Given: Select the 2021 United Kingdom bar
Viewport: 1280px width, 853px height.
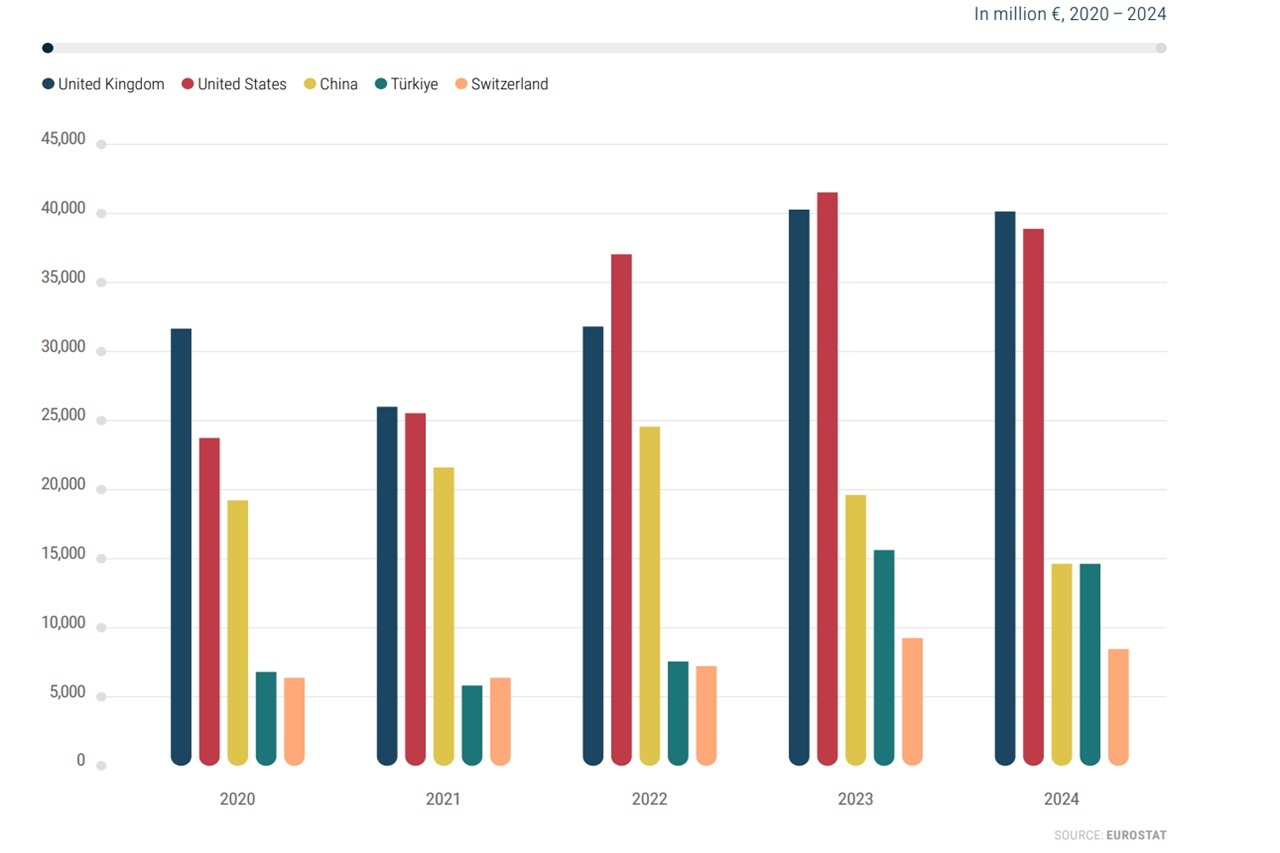Looking at the screenshot, I should [387, 586].
